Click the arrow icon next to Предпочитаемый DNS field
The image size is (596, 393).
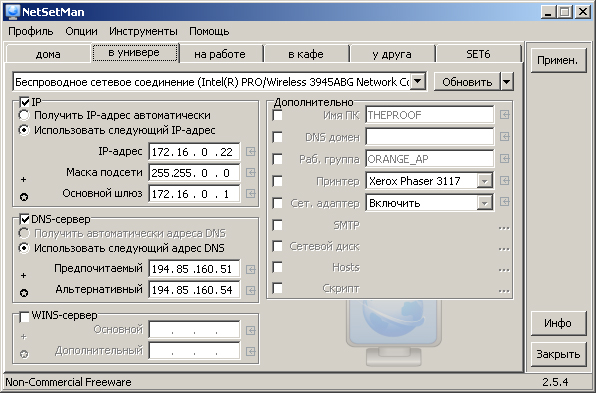click(250, 269)
